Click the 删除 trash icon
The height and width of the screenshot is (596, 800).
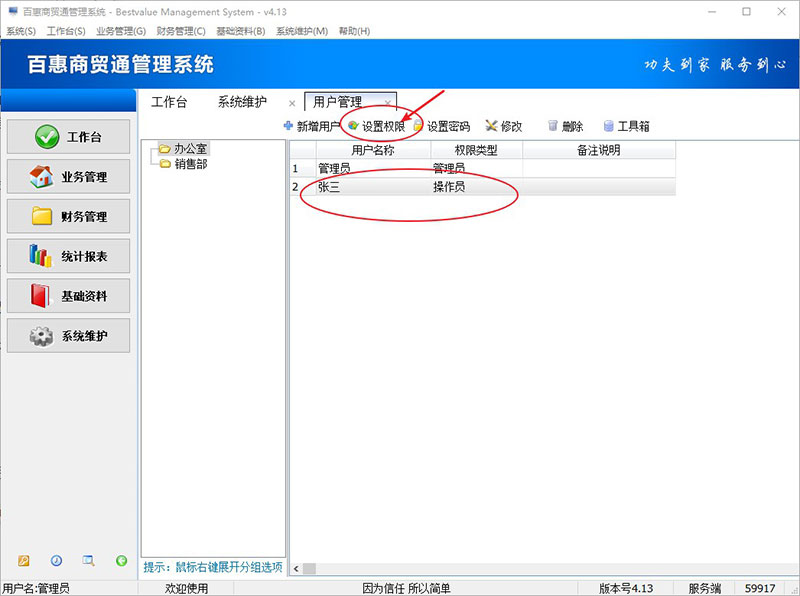pos(553,126)
